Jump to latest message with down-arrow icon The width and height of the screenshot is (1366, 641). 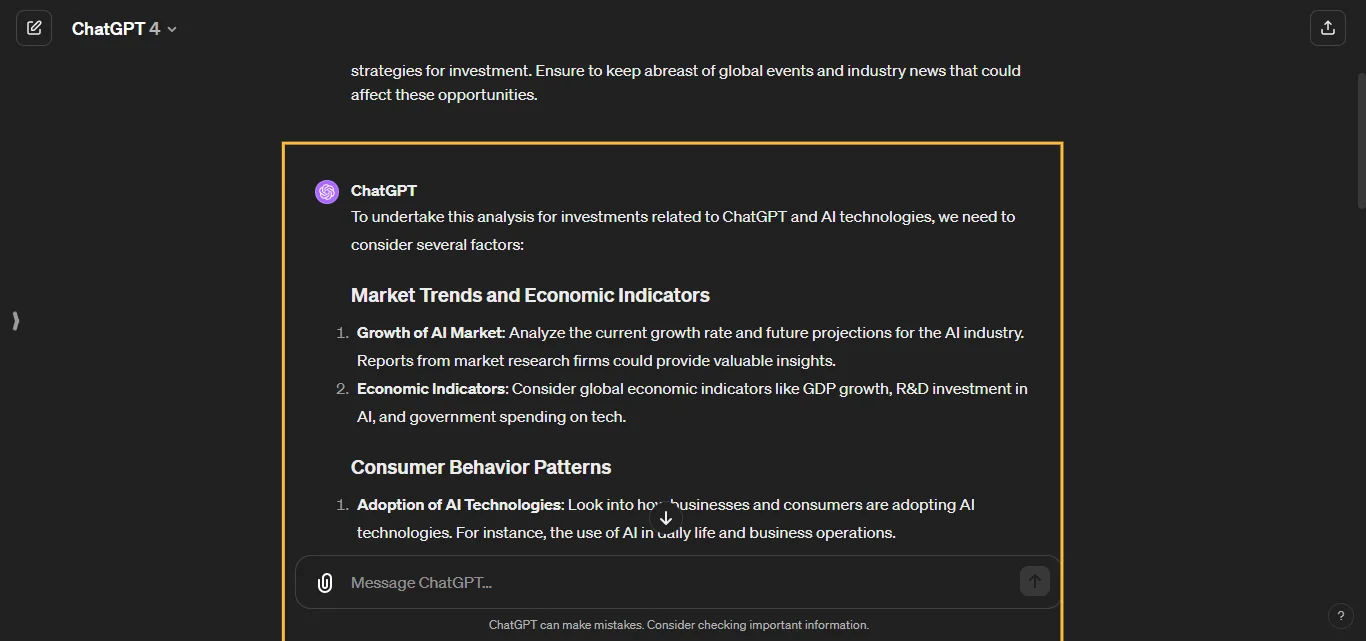point(665,518)
